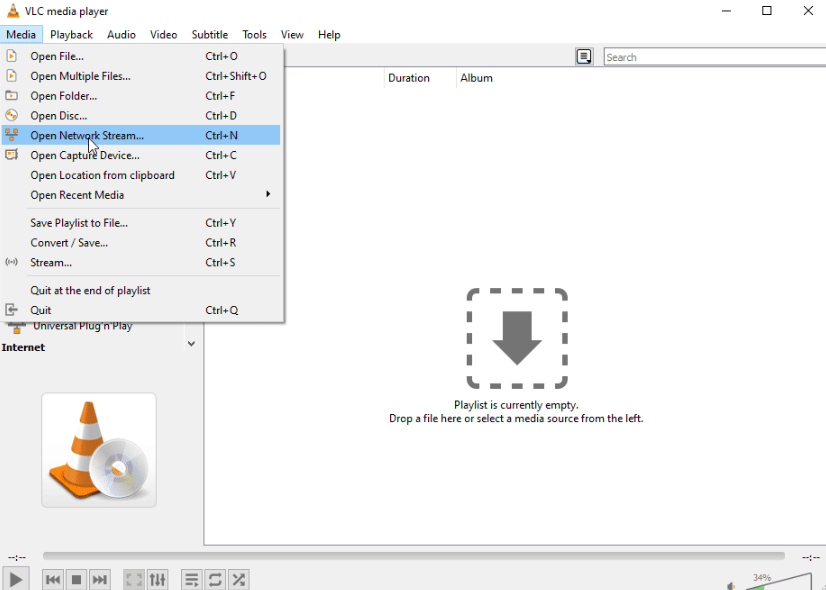Click the elapsed time label
The height and width of the screenshot is (590, 826).
(x=17, y=557)
